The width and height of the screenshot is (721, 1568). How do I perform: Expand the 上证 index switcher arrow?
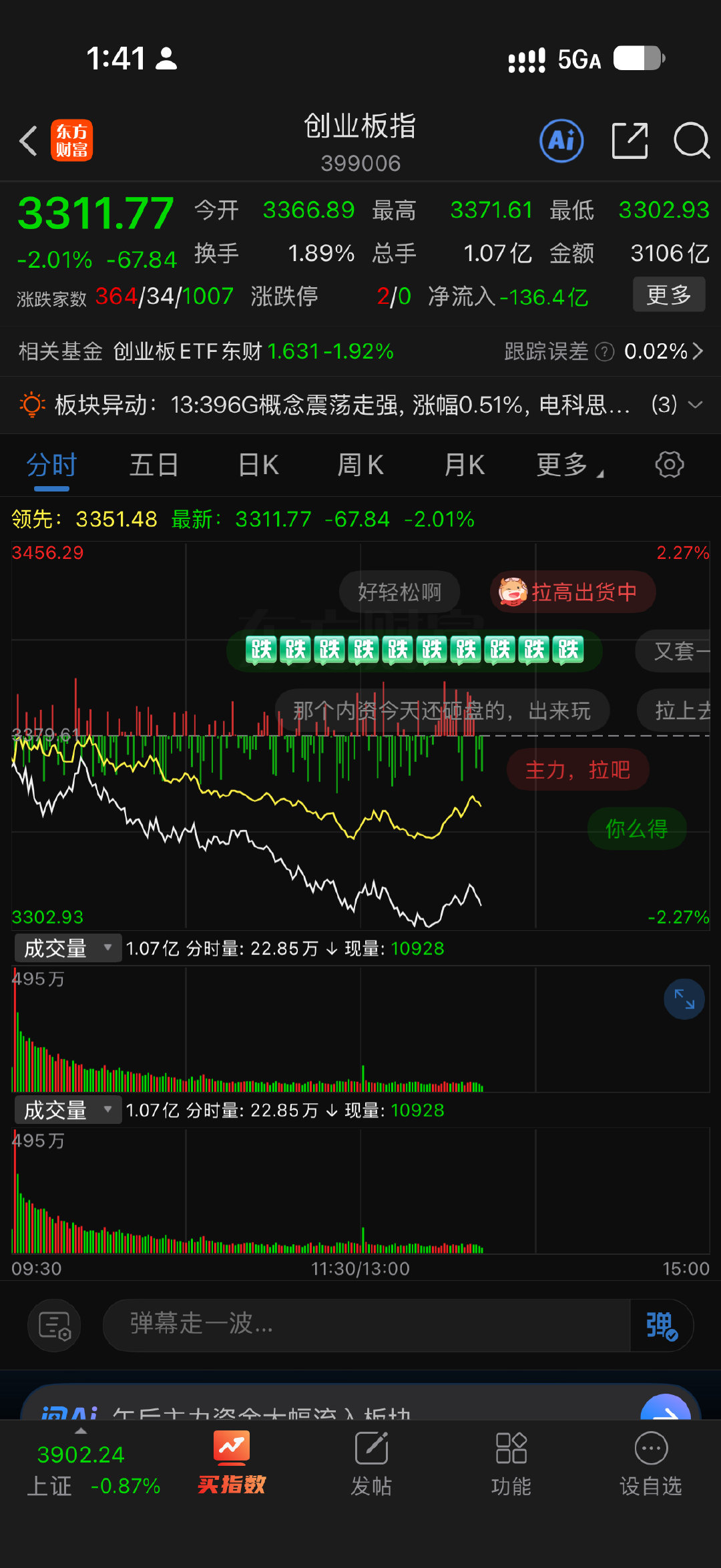(81, 1431)
